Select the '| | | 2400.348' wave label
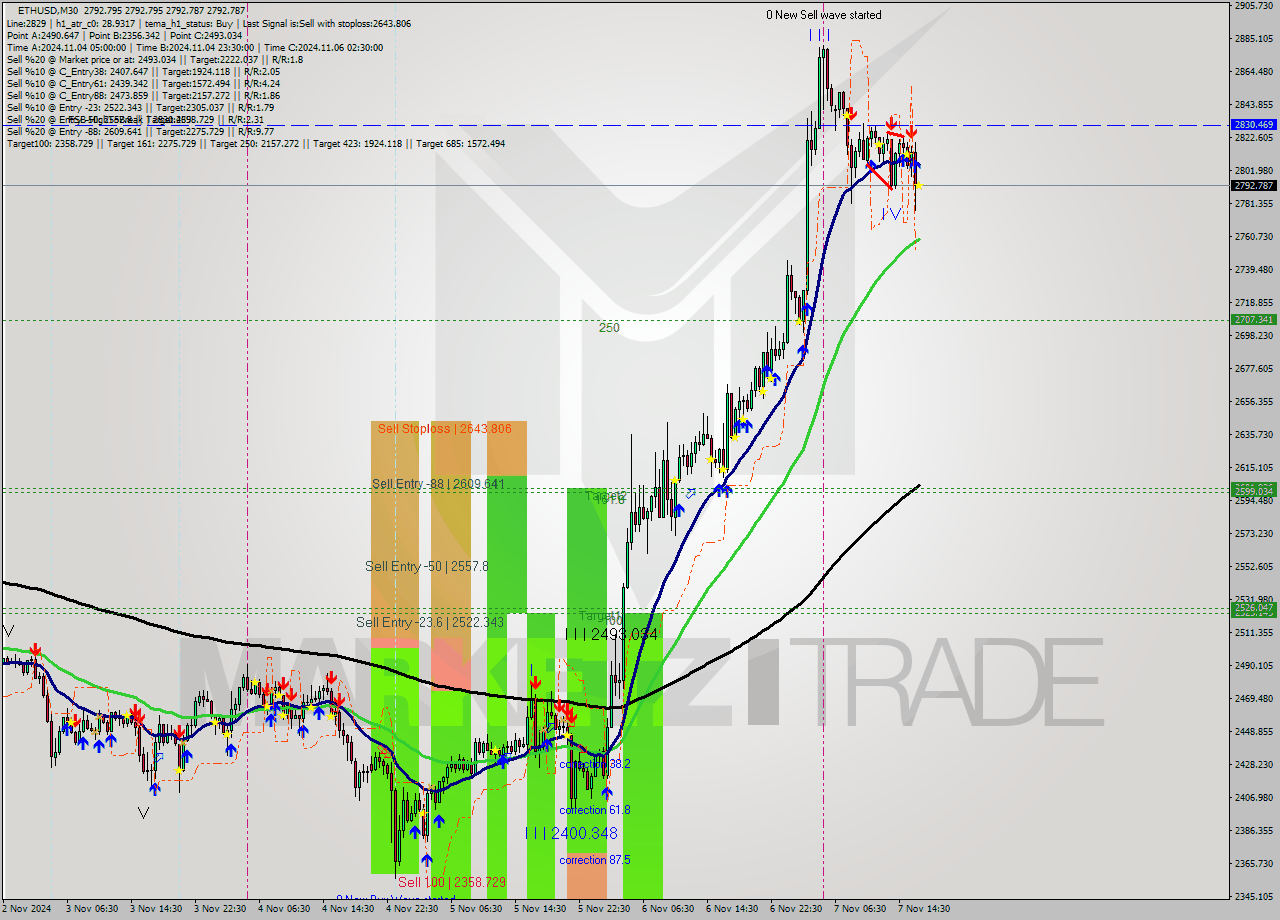The image size is (1280, 920). click(x=571, y=833)
